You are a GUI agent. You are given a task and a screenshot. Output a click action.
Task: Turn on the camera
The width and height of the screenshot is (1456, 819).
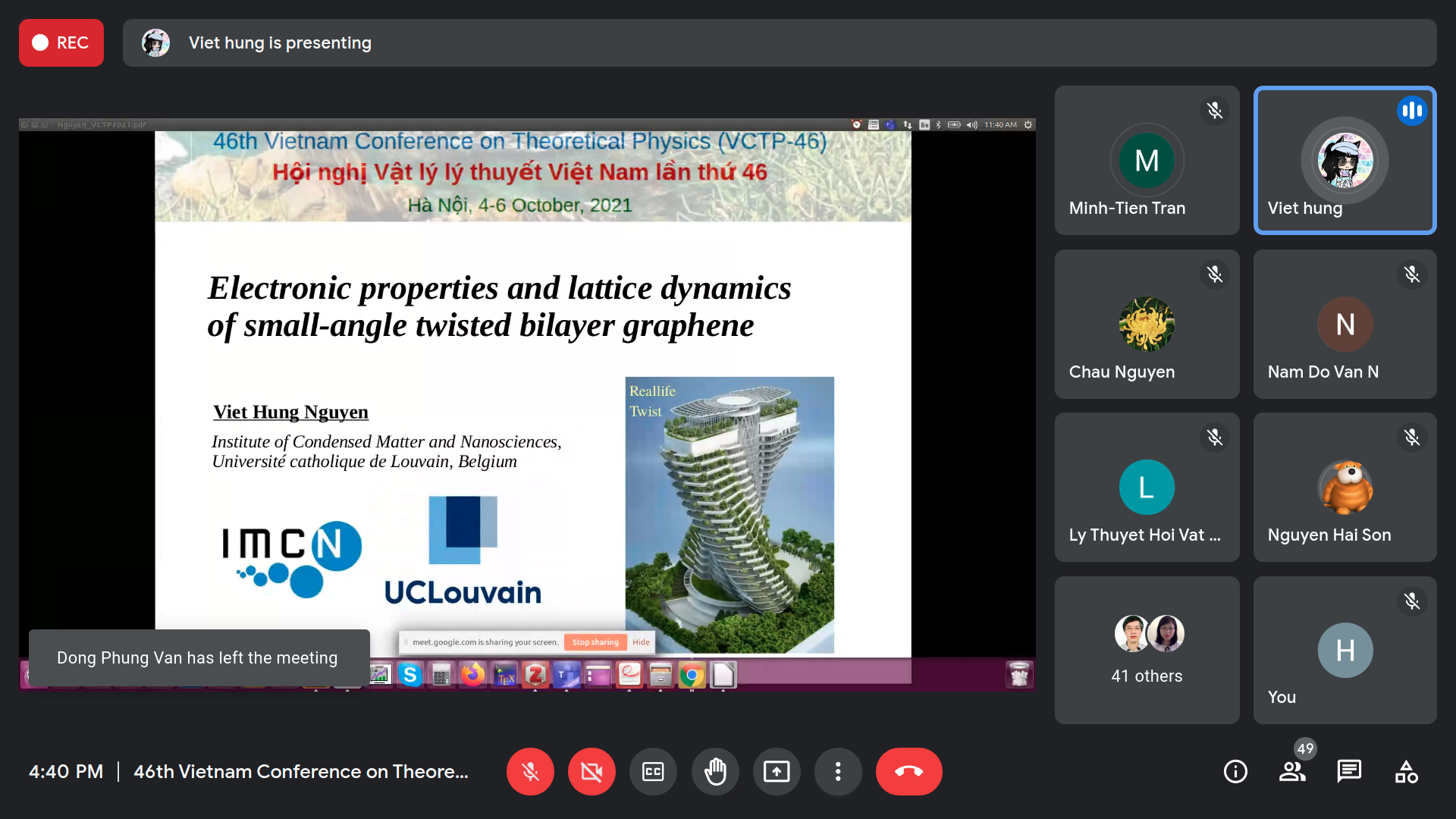591,771
